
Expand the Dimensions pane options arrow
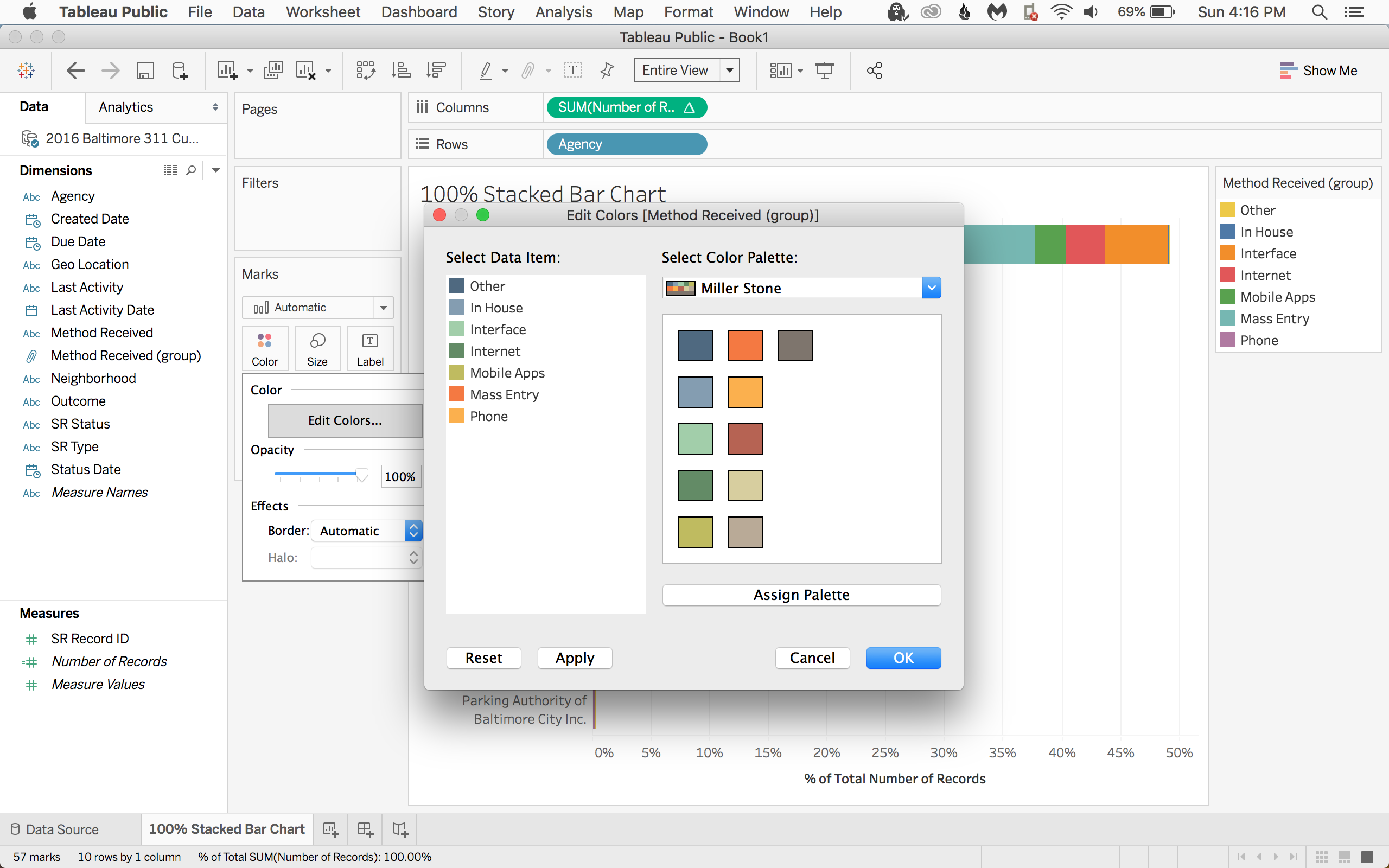[x=216, y=170]
